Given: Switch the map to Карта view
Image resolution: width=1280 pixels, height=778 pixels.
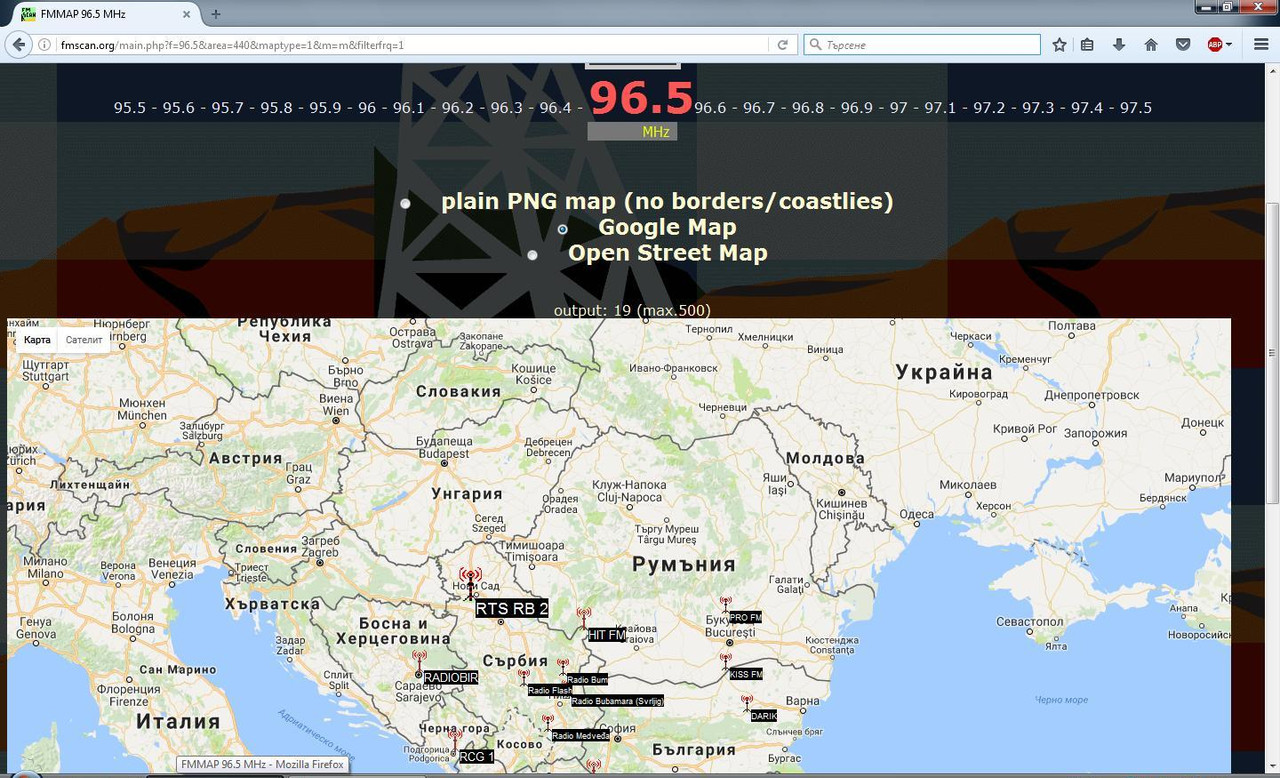Looking at the screenshot, I should pyautogui.click(x=37, y=340).
